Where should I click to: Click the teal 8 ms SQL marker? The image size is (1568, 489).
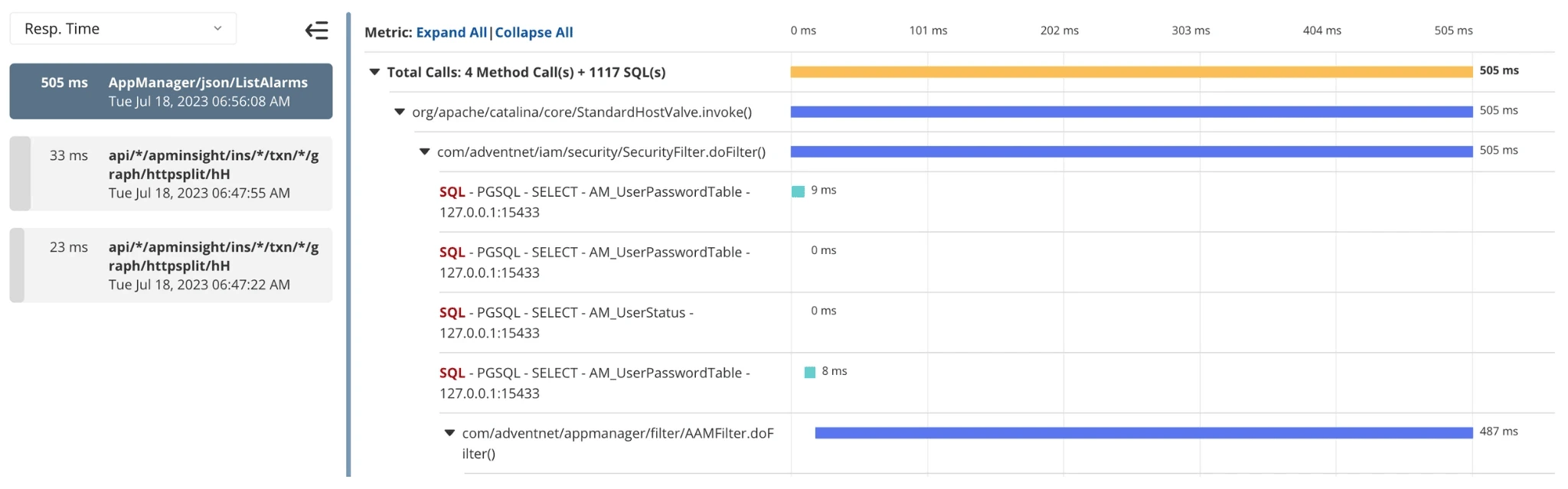809,373
